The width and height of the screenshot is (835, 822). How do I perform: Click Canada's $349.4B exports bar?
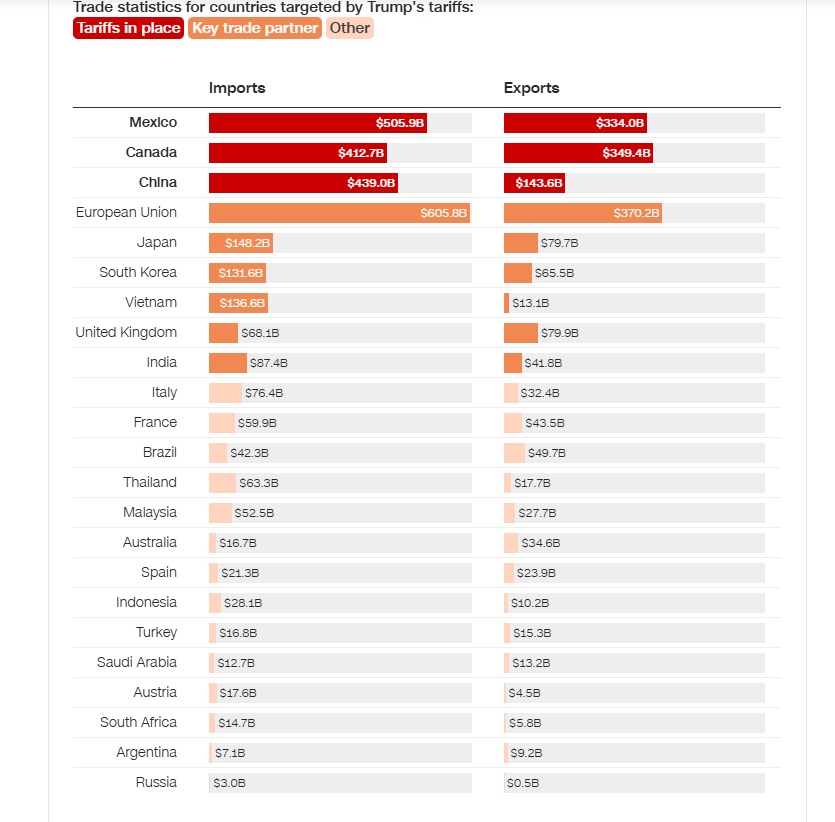click(x=578, y=153)
